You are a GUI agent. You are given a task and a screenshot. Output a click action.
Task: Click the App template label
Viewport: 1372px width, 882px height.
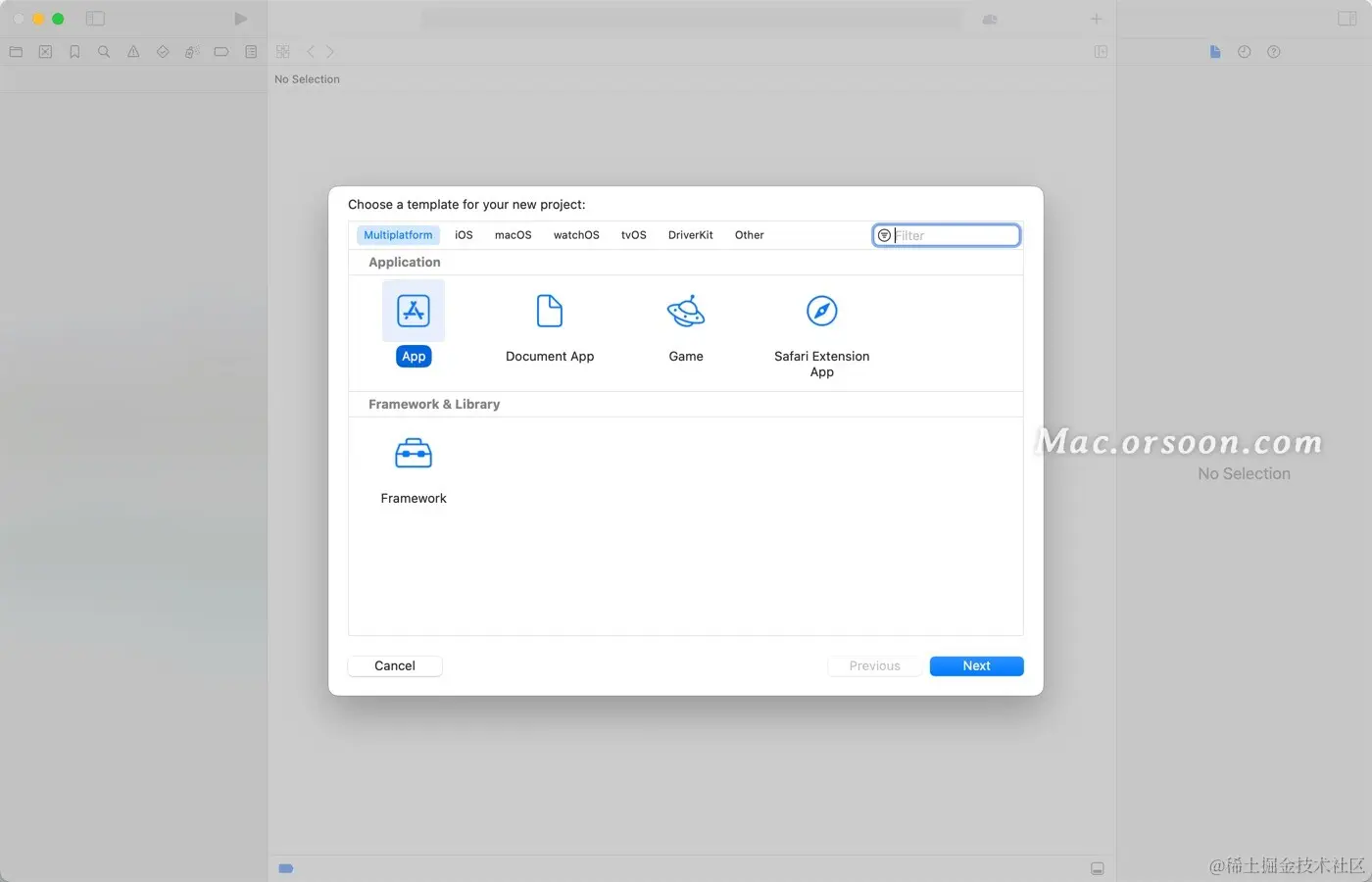point(414,357)
